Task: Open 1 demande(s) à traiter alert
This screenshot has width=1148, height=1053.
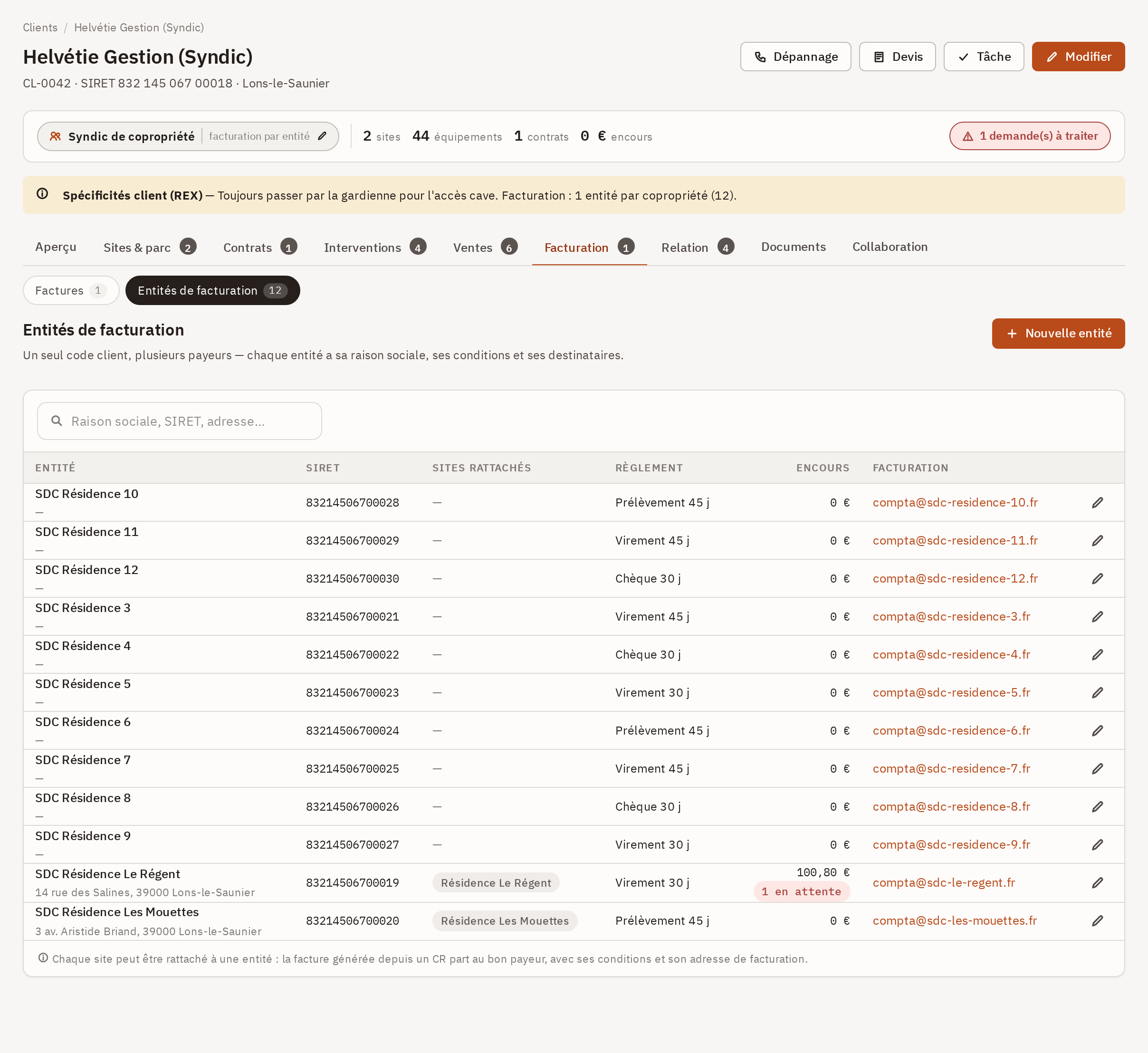Action: 1030,136
